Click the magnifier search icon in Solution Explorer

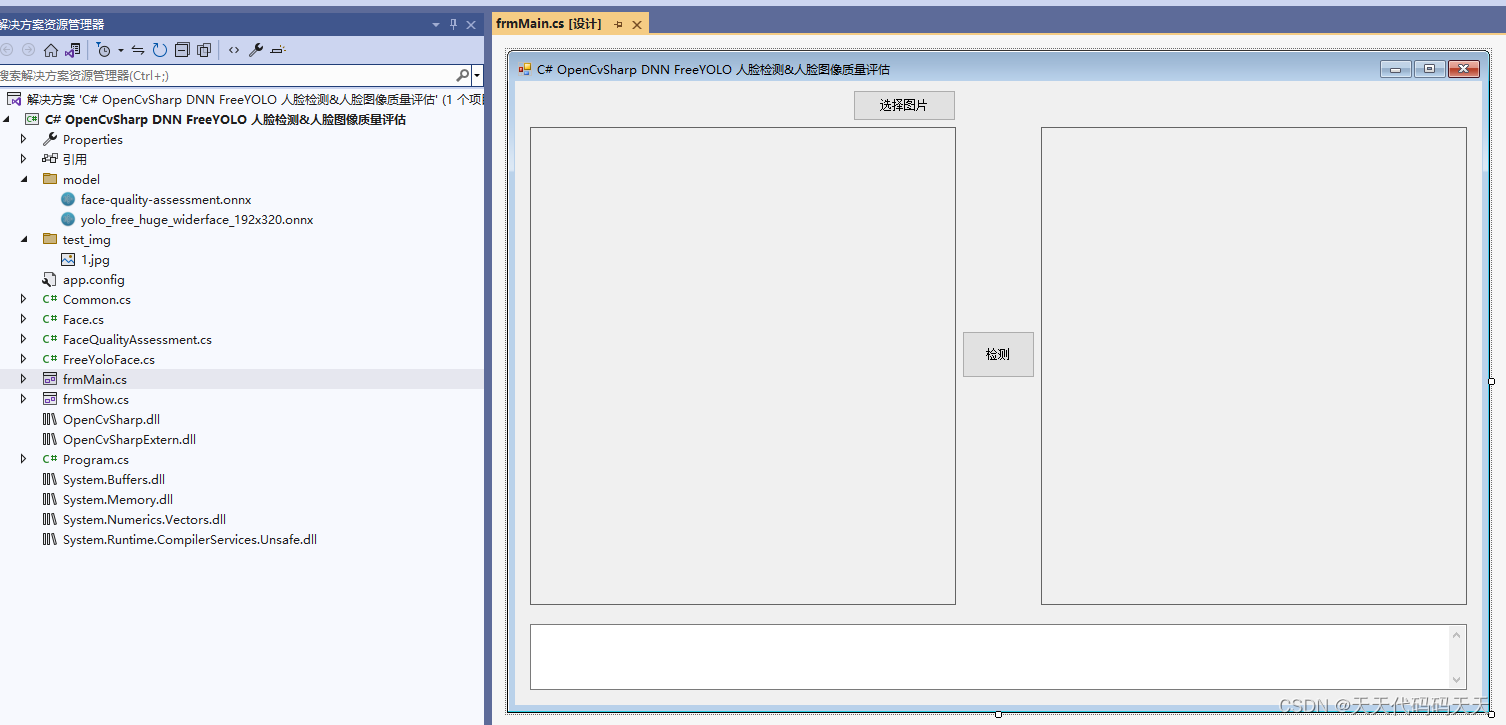tap(463, 75)
